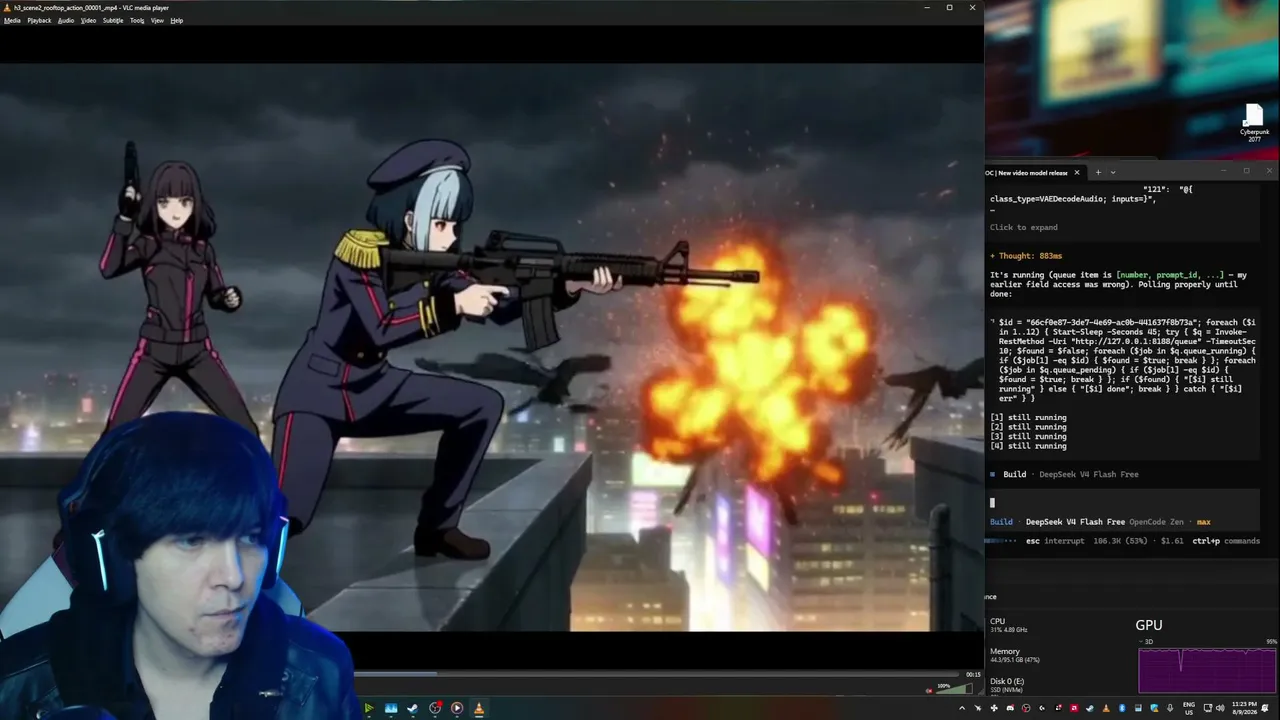Open Steam from the taskbar
The height and width of the screenshot is (720, 1280).
[x=413, y=709]
